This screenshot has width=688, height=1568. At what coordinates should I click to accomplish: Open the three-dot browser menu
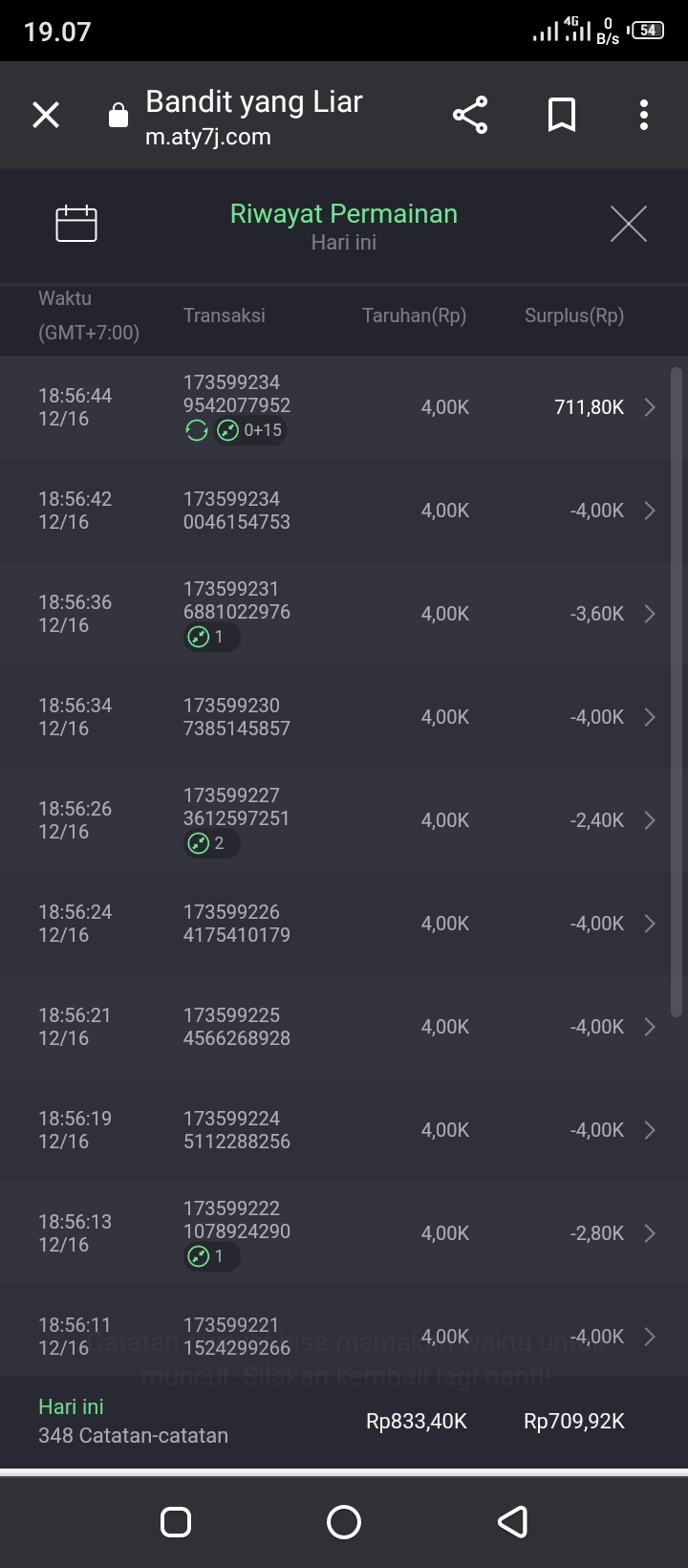(644, 115)
